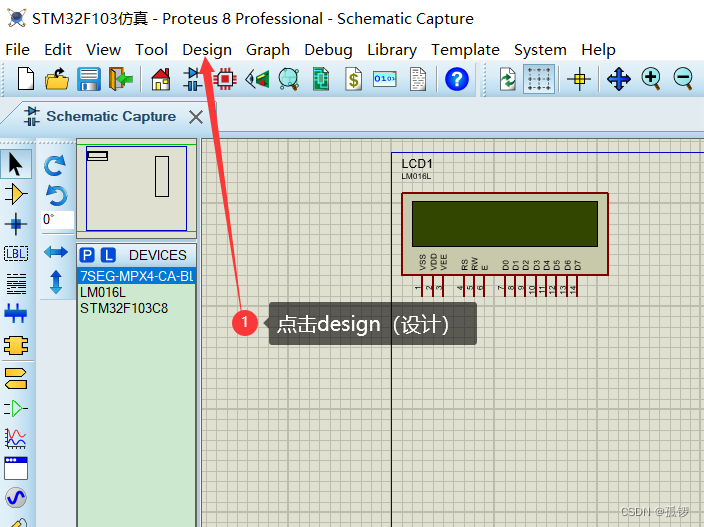
Task: Open the 3D Visualizer icon
Action: 257,79
